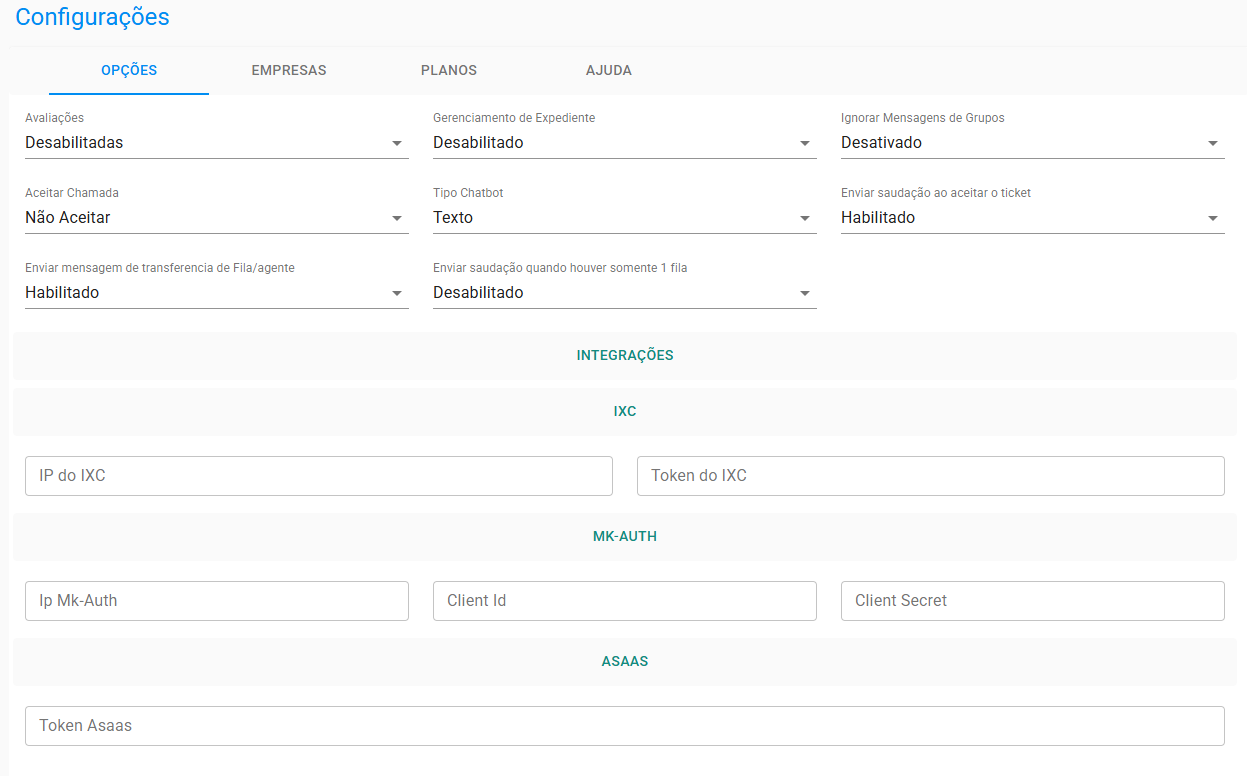1247x776 pixels.
Task: Expand transferencia de Fila/agente message dropdown
Action: [x=216, y=293]
